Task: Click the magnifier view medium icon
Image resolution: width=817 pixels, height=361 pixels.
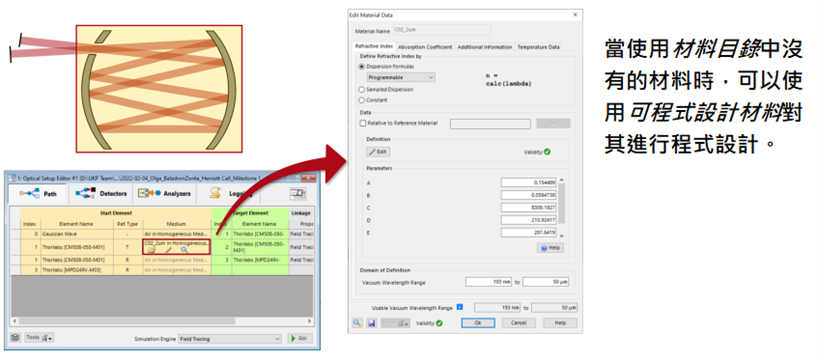Action: (x=184, y=251)
